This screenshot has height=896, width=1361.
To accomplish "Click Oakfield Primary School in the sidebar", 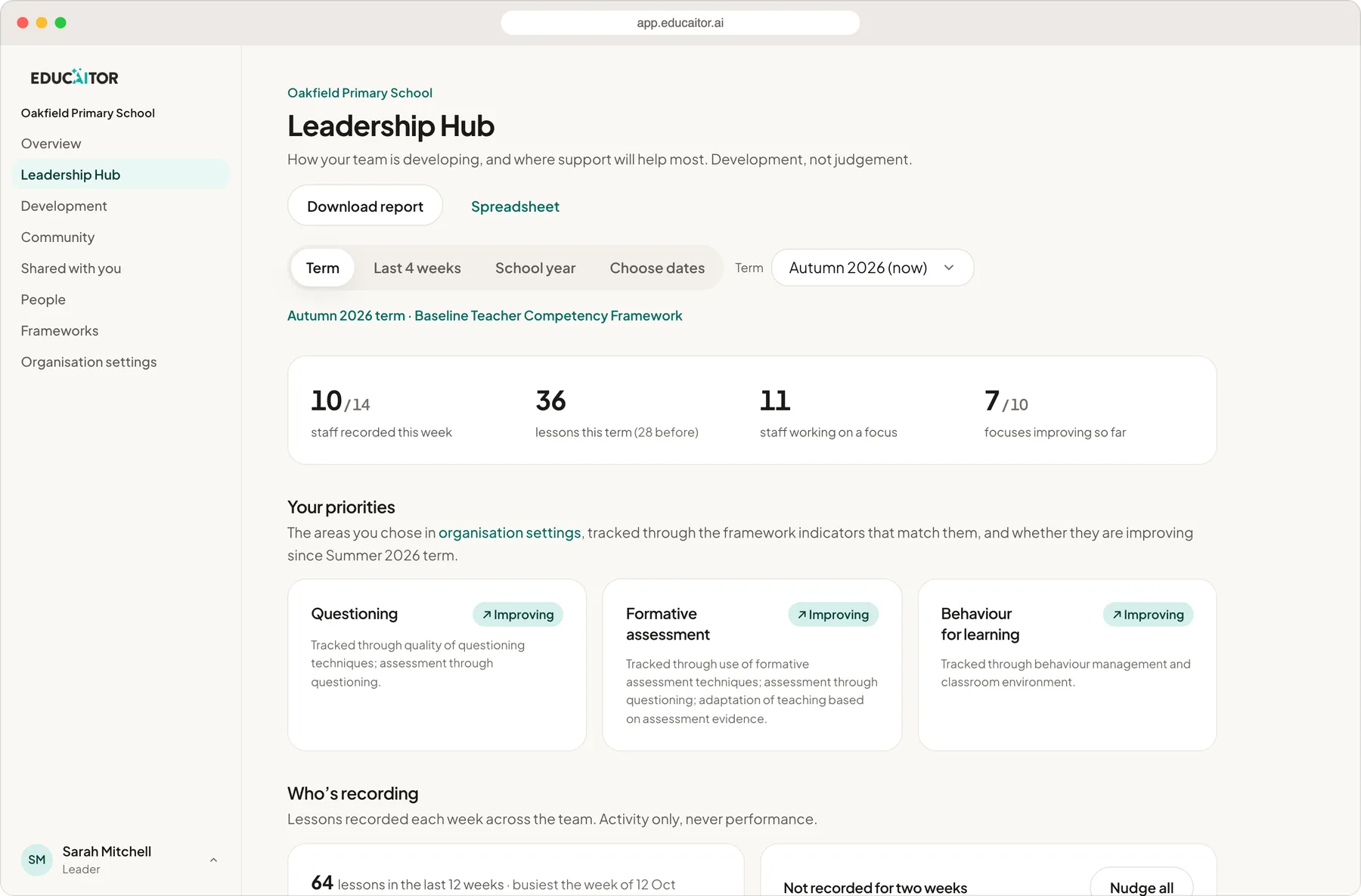I will (x=88, y=113).
